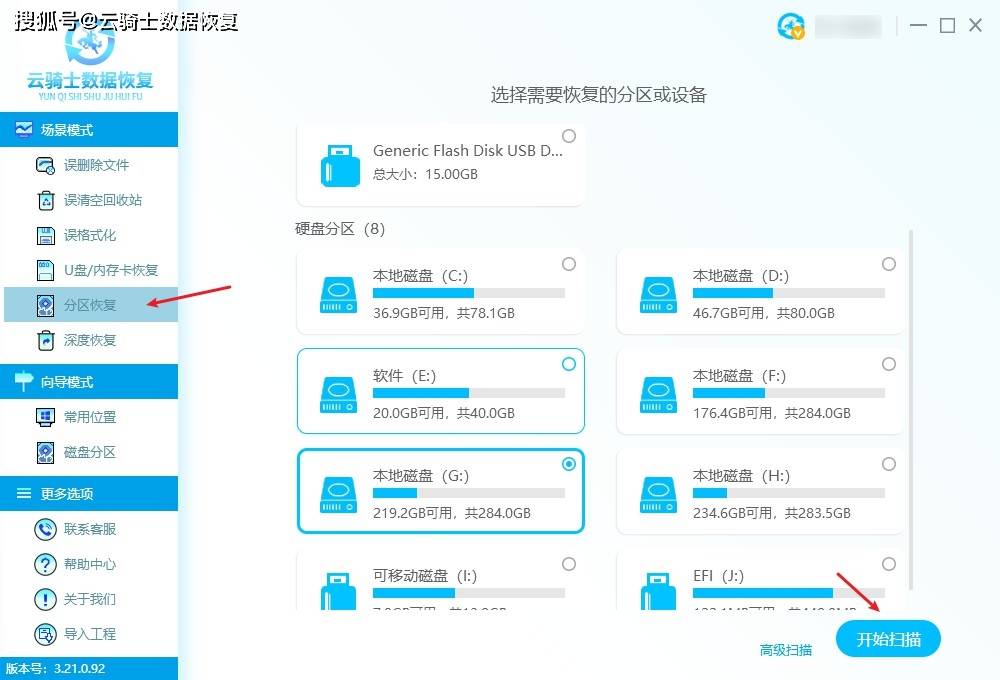Screen dimensions: 1000x680
Task: Click the partition list vertical scrollbar
Action: (x=911, y=410)
